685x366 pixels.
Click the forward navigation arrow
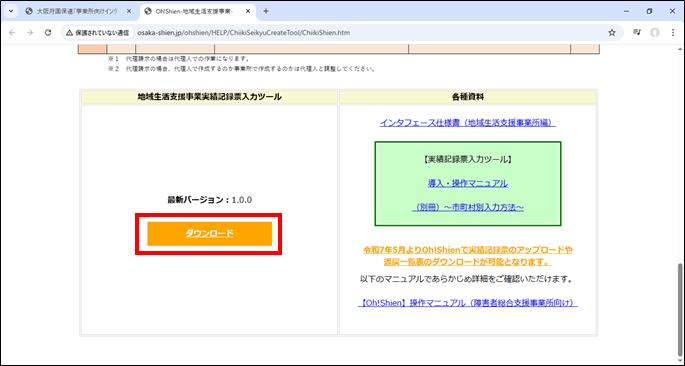coord(30,33)
